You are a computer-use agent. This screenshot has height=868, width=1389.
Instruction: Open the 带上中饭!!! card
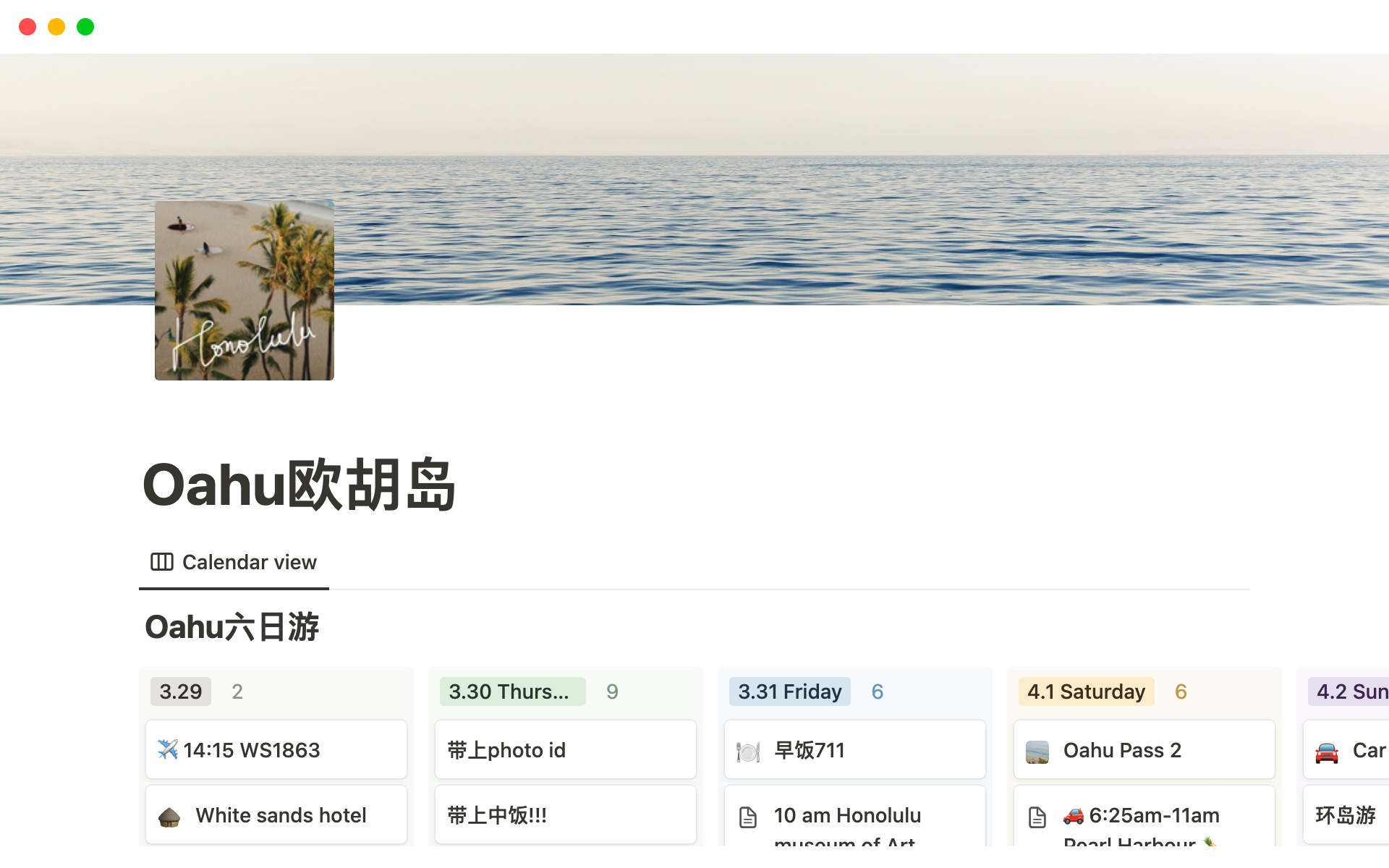click(566, 814)
